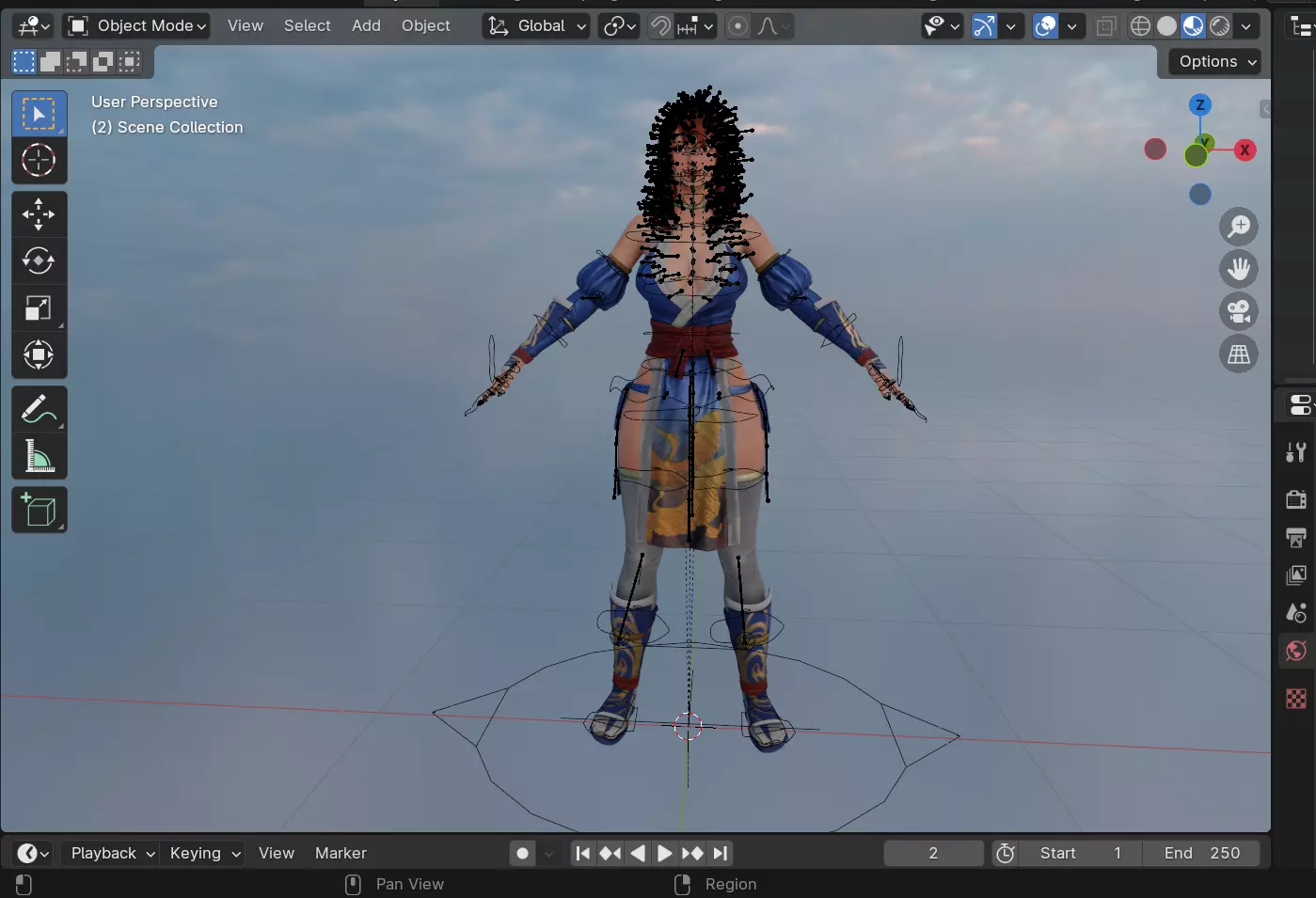Toggle use preview range clock icon
Viewport: 1316px width, 898px height.
coord(1006,853)
